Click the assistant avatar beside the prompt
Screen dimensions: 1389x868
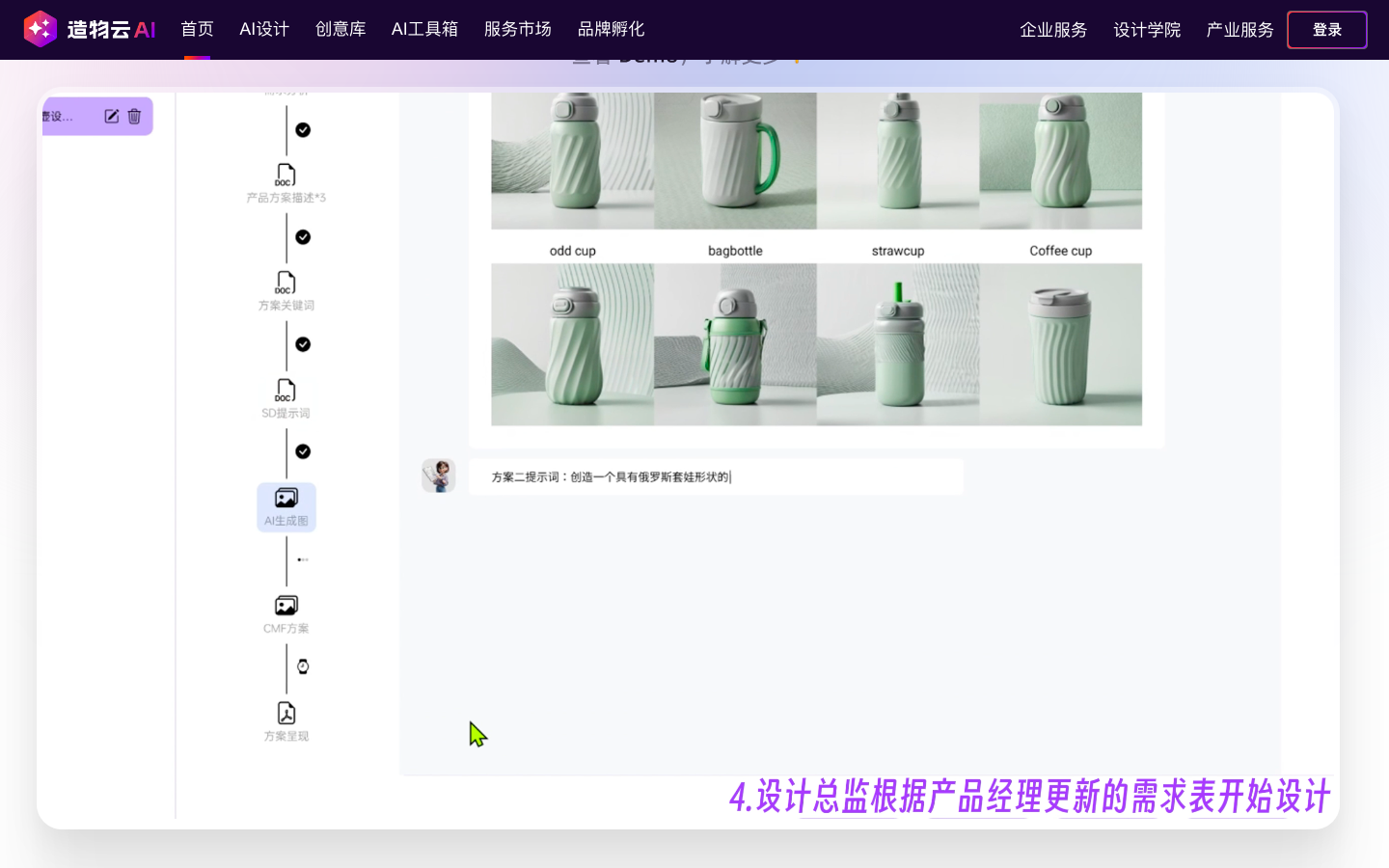[439, 475]
